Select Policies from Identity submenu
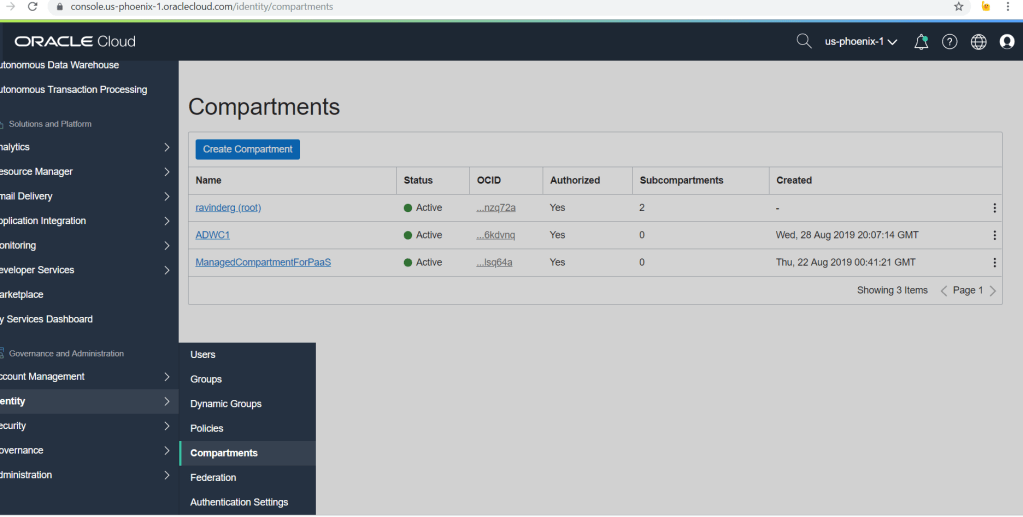This screenshot has height=517, width=1023. 207,429
